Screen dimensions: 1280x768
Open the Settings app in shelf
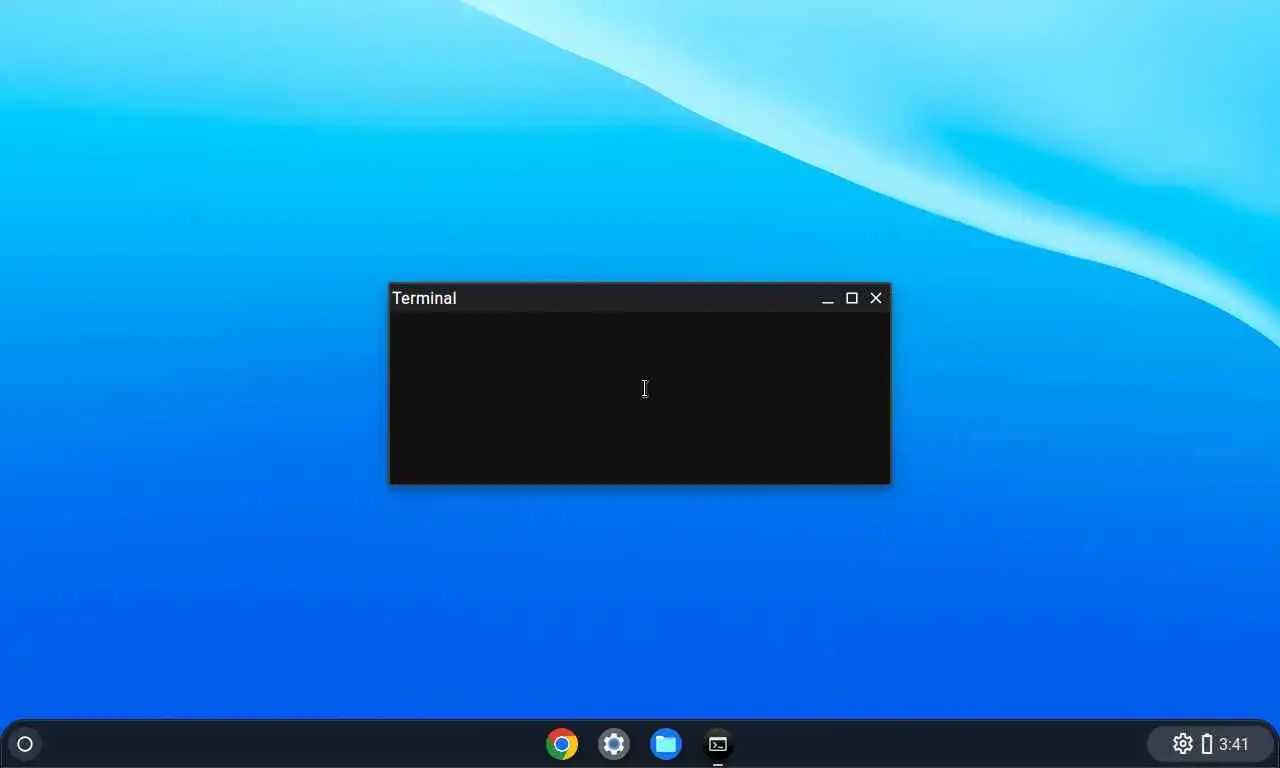click(x=614, y=744)
